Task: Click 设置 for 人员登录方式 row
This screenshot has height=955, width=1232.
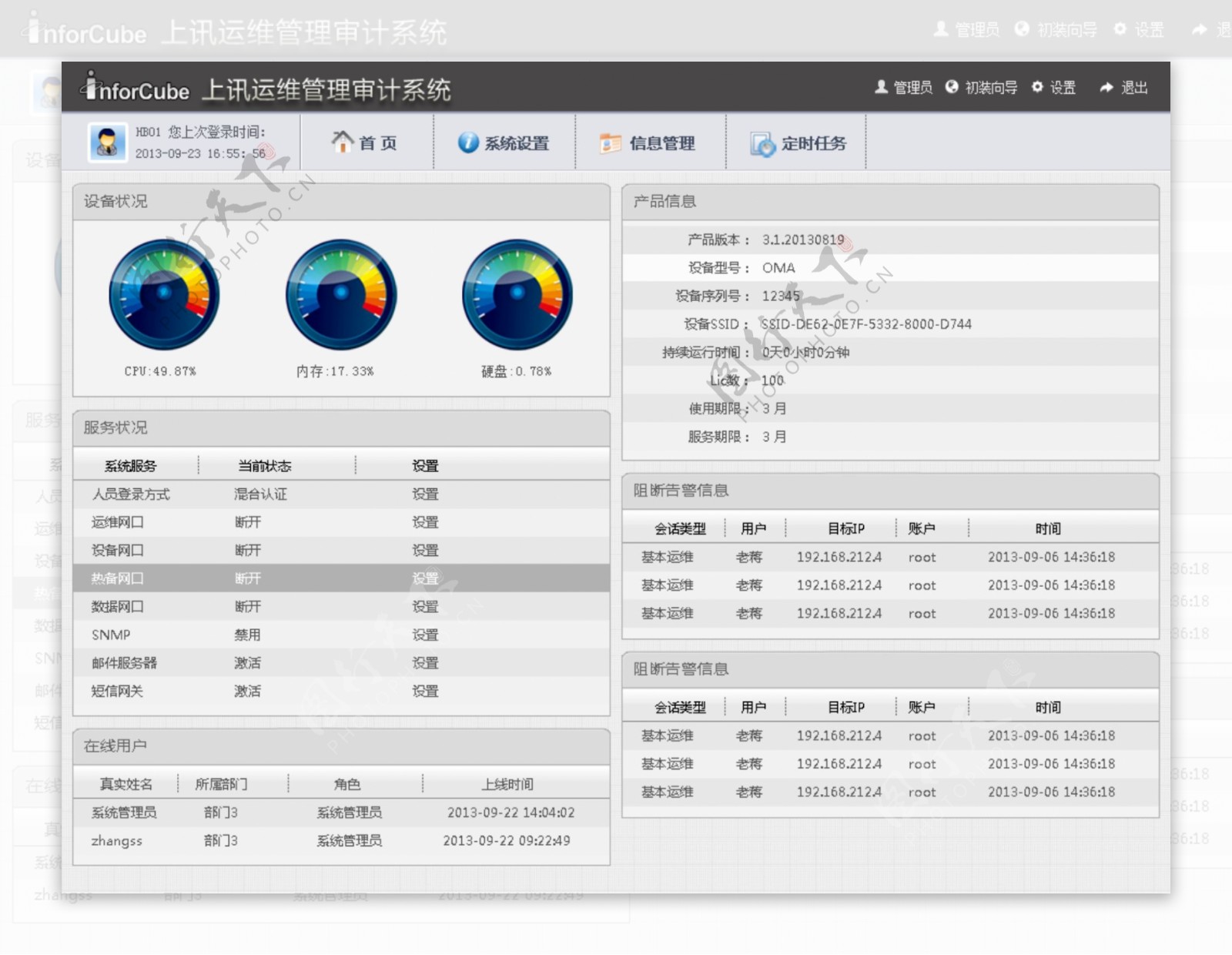Action: (x=425, y=494)
